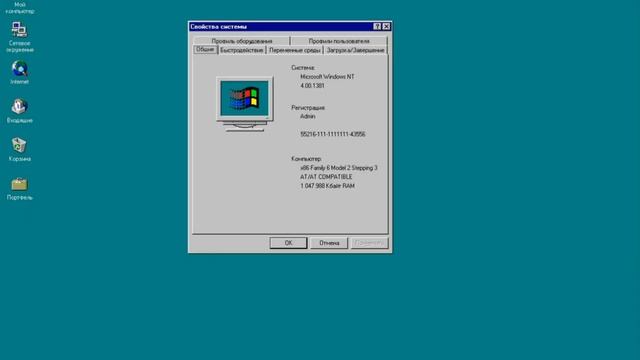Screen dimensions: 640x360
Task: Click the greyed Apply button
Action: pos(369,243)
